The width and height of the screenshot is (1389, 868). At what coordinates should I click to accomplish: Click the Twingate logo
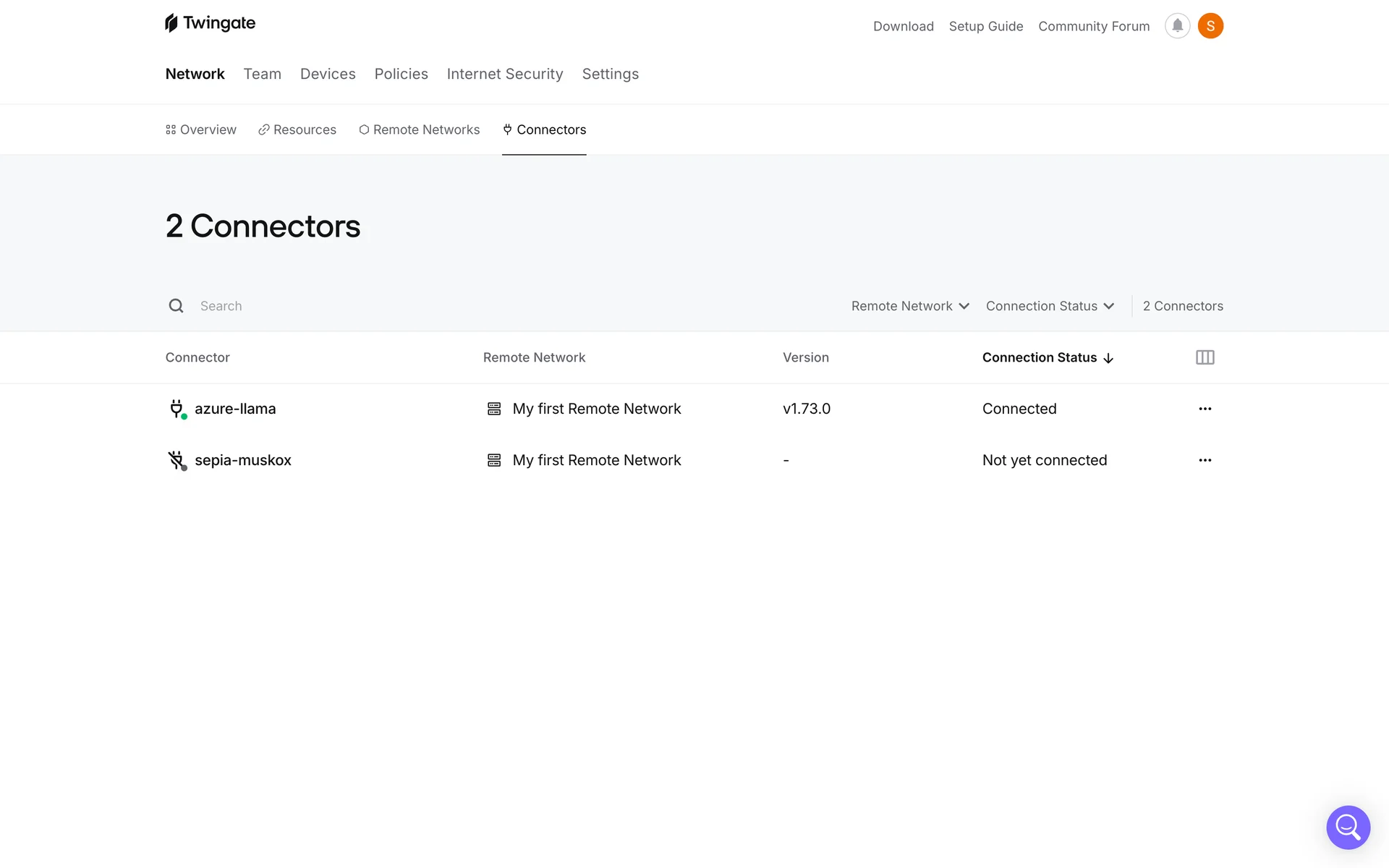click(x=210, y=23)
